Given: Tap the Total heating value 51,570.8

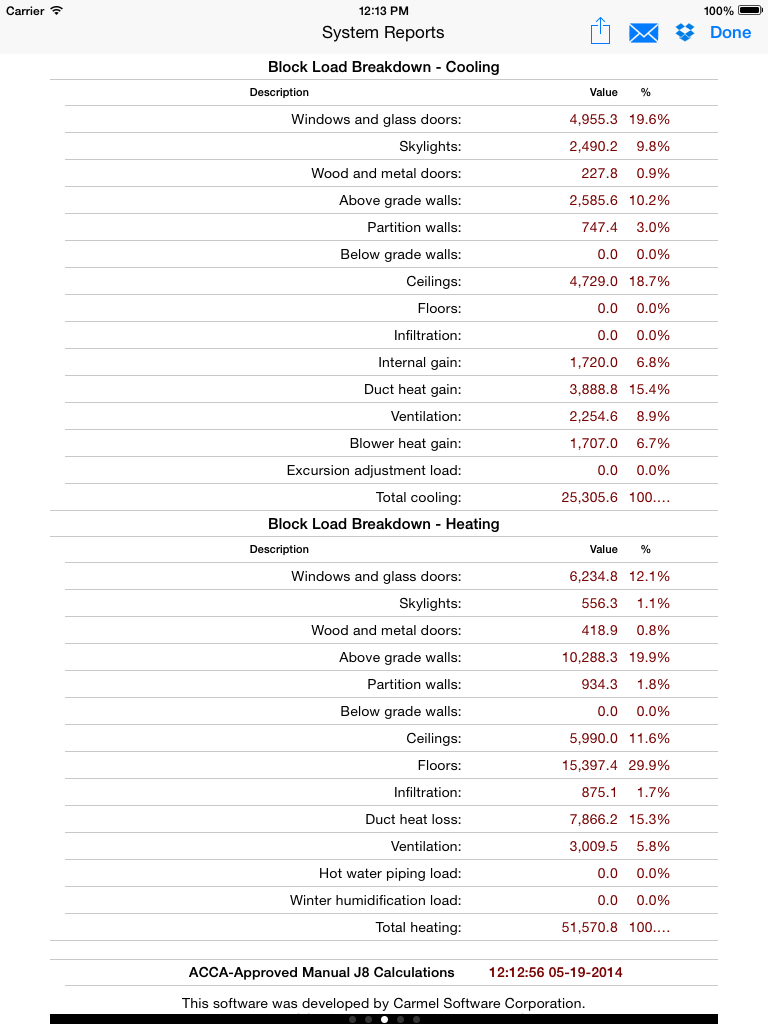Looking at the screenshot, I should (x=589, y=927).
